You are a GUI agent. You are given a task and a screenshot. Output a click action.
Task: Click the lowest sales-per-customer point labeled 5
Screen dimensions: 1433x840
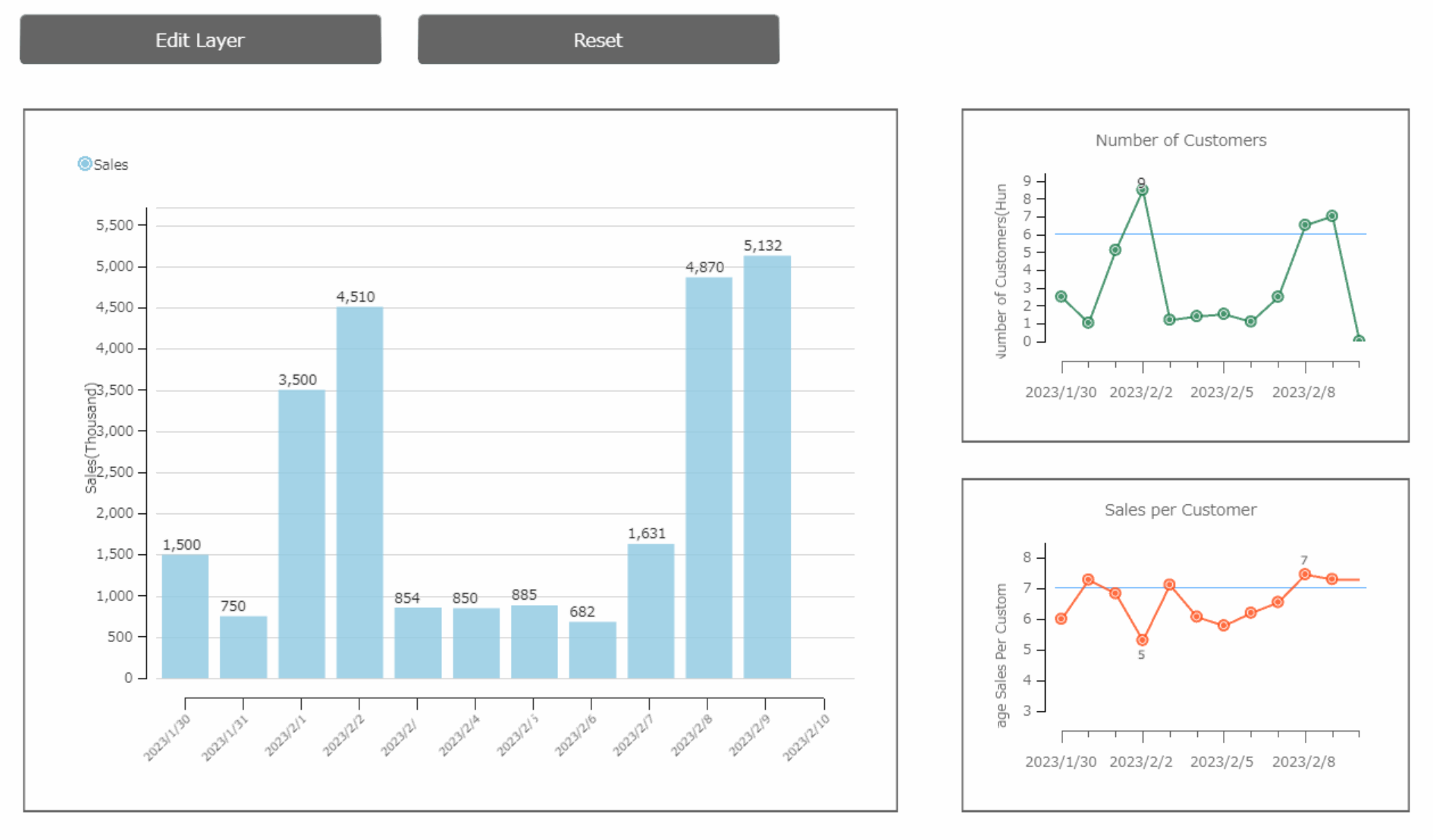click(x=1143, y=640)
